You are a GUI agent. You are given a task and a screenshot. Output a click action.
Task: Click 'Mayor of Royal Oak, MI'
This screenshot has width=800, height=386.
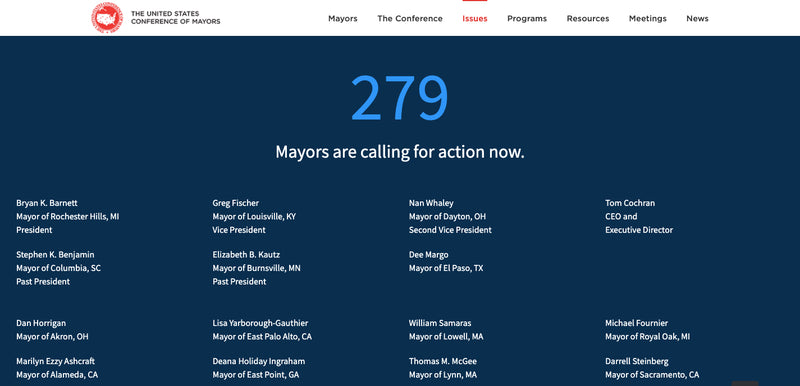click(647, 337)
